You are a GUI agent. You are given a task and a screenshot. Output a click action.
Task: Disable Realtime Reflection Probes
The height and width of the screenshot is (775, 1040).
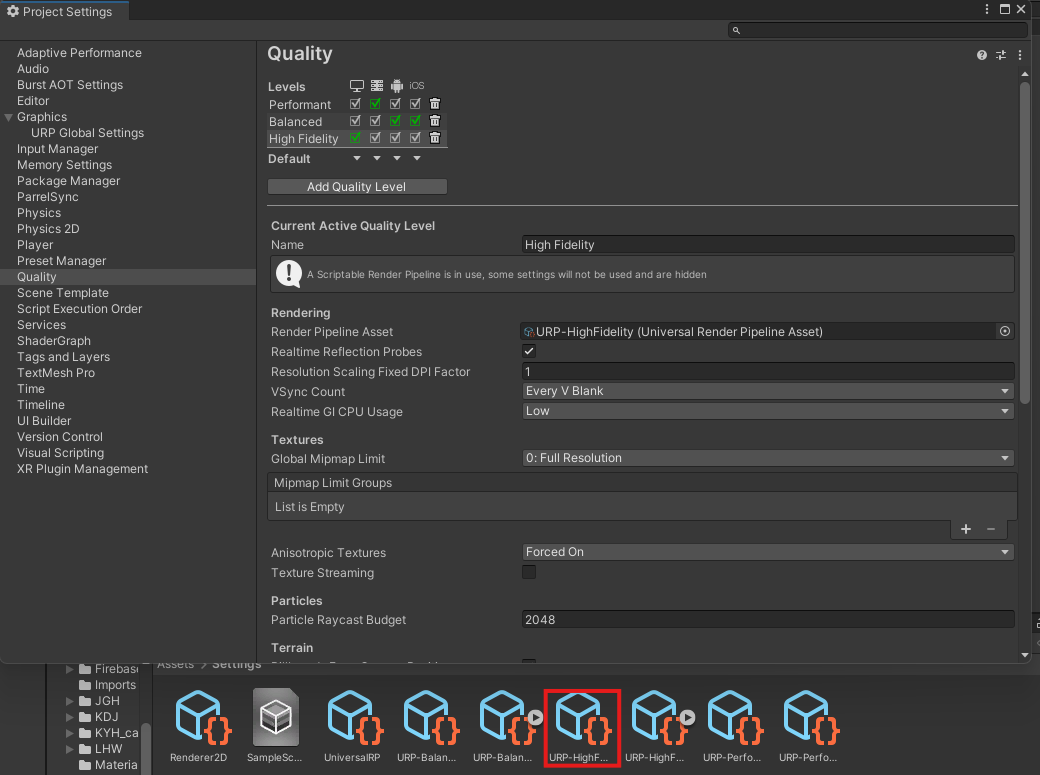tap(529, 351)
